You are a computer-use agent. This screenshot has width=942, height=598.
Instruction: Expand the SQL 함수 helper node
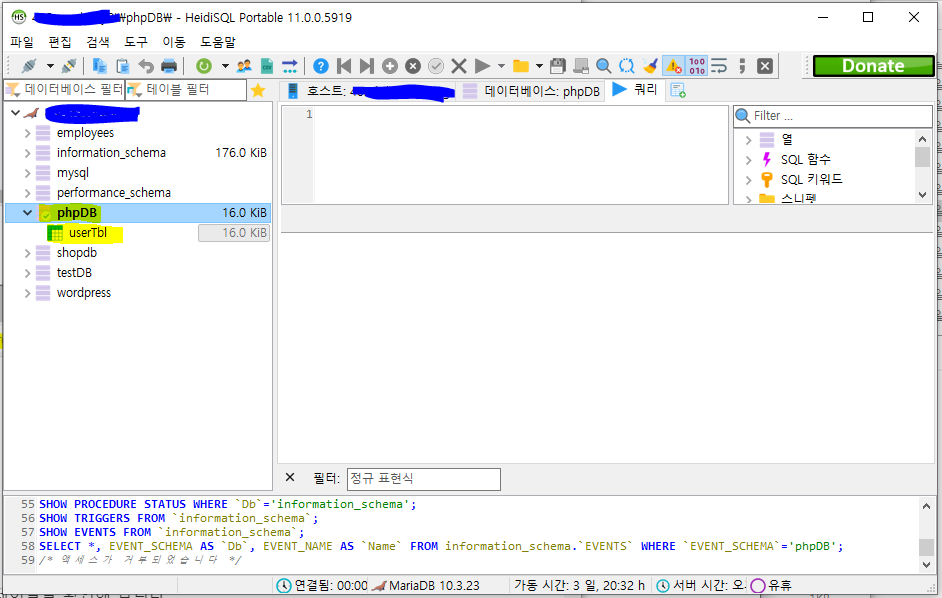pos(749,160)
